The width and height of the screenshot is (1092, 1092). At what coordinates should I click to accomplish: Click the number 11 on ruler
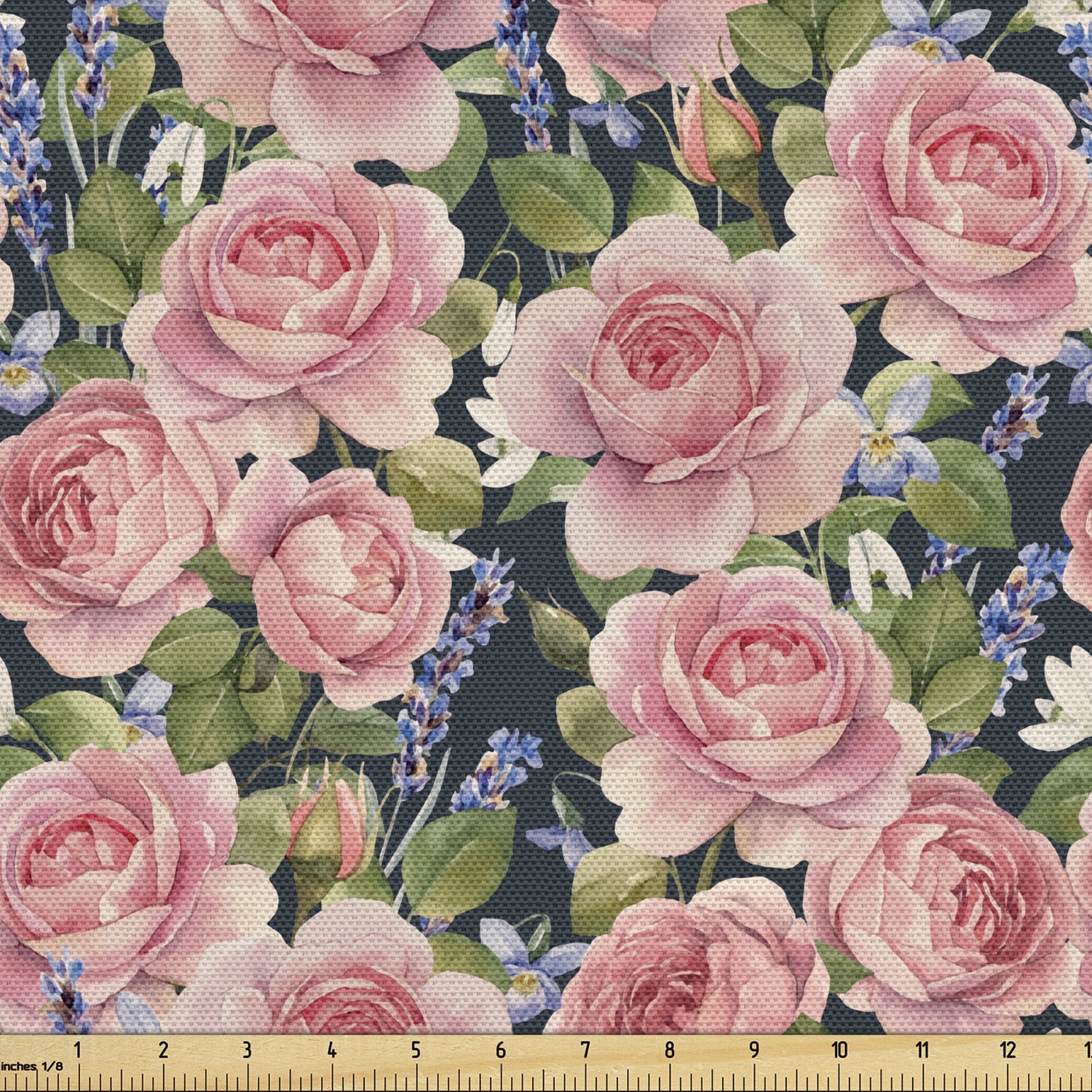[x=923, y=1050]
